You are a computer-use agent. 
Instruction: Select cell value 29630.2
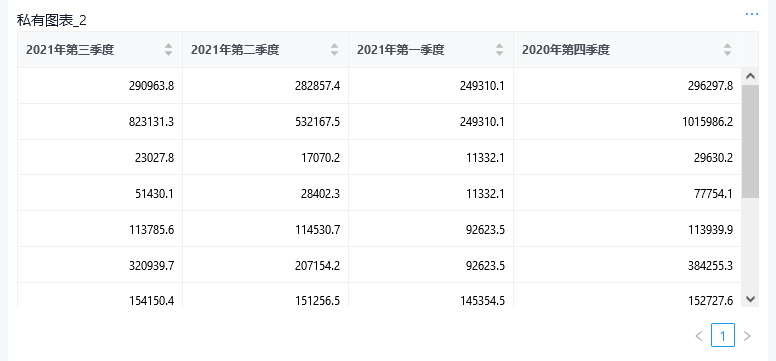[713, 157]
